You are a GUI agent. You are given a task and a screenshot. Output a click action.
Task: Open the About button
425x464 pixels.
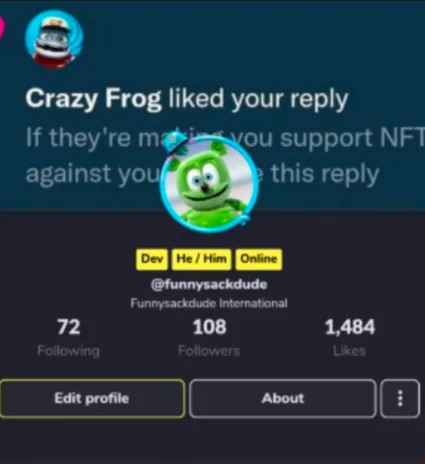pyautogui.click(x=283, y=398)
